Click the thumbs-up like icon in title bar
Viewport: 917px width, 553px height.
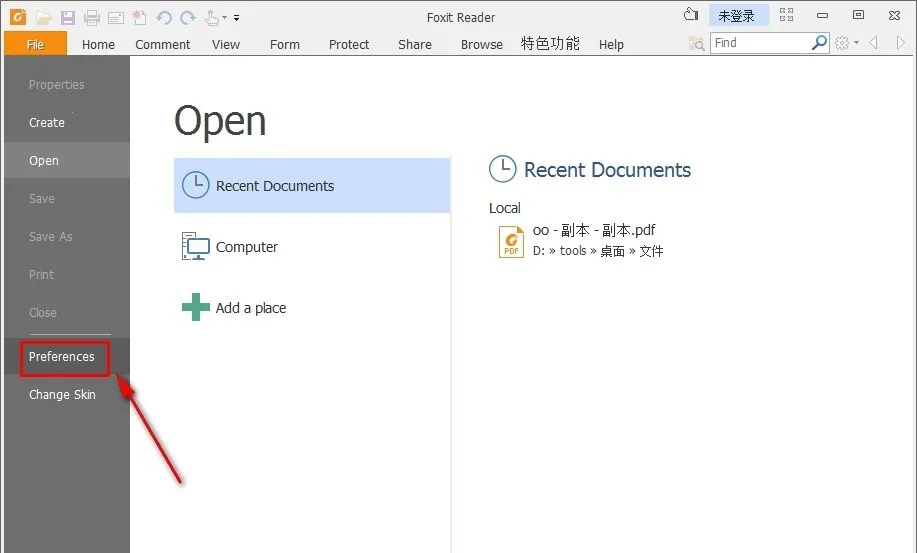click(x=691, y=14)
